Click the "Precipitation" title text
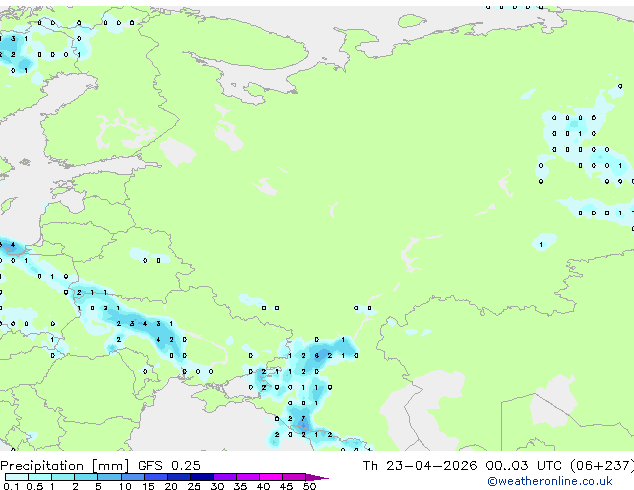 (x=42, y=466)
